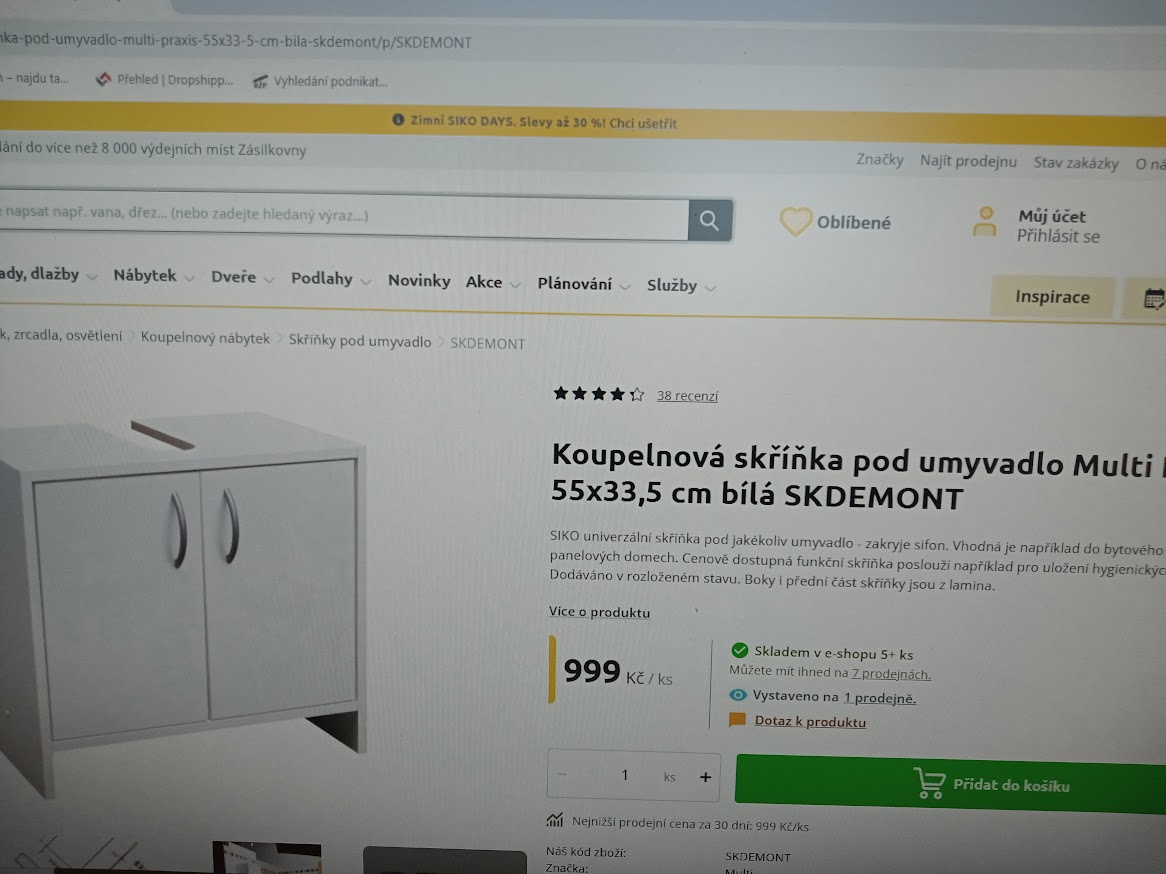Open the 38 recenzí link

click(687, 396)
